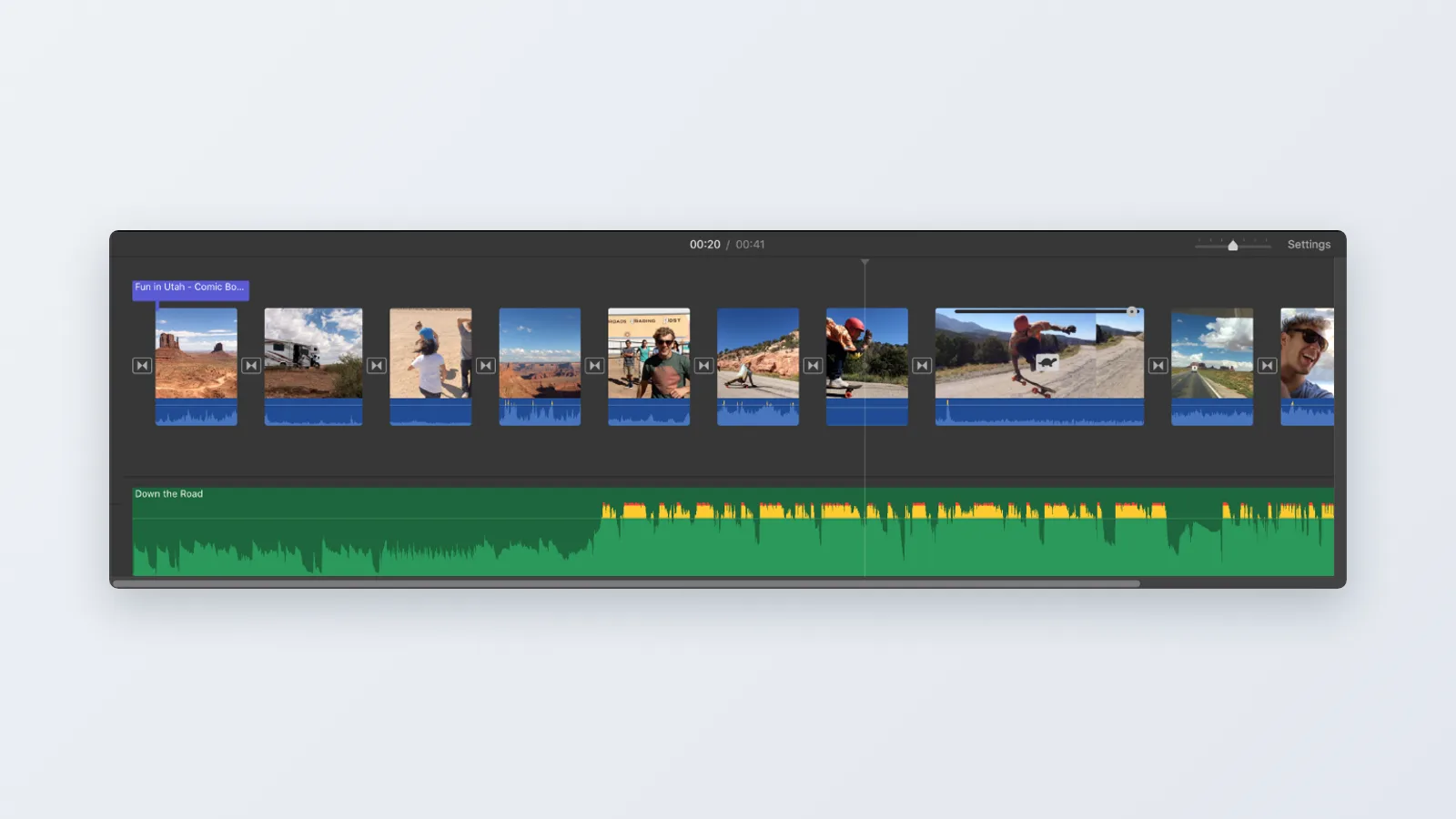The image size is (1456, 819).
Task: Select transition between Monument Valley and RV clips
Action: pos(251,366)
